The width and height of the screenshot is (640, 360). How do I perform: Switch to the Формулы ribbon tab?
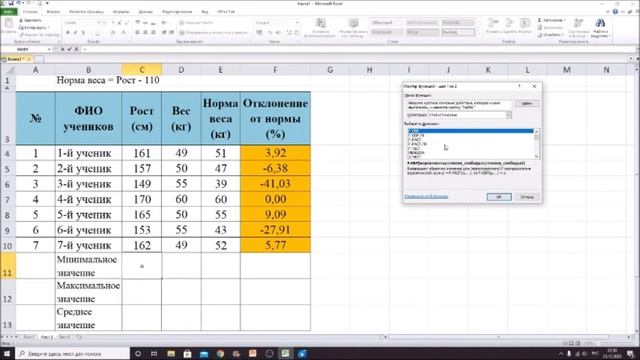(121, 12)
